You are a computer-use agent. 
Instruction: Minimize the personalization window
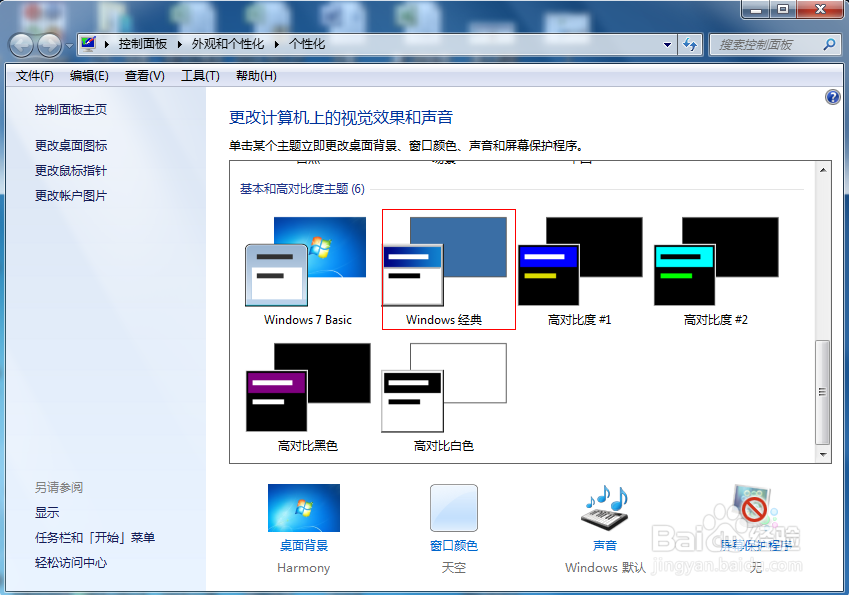(x=756, y=9)
